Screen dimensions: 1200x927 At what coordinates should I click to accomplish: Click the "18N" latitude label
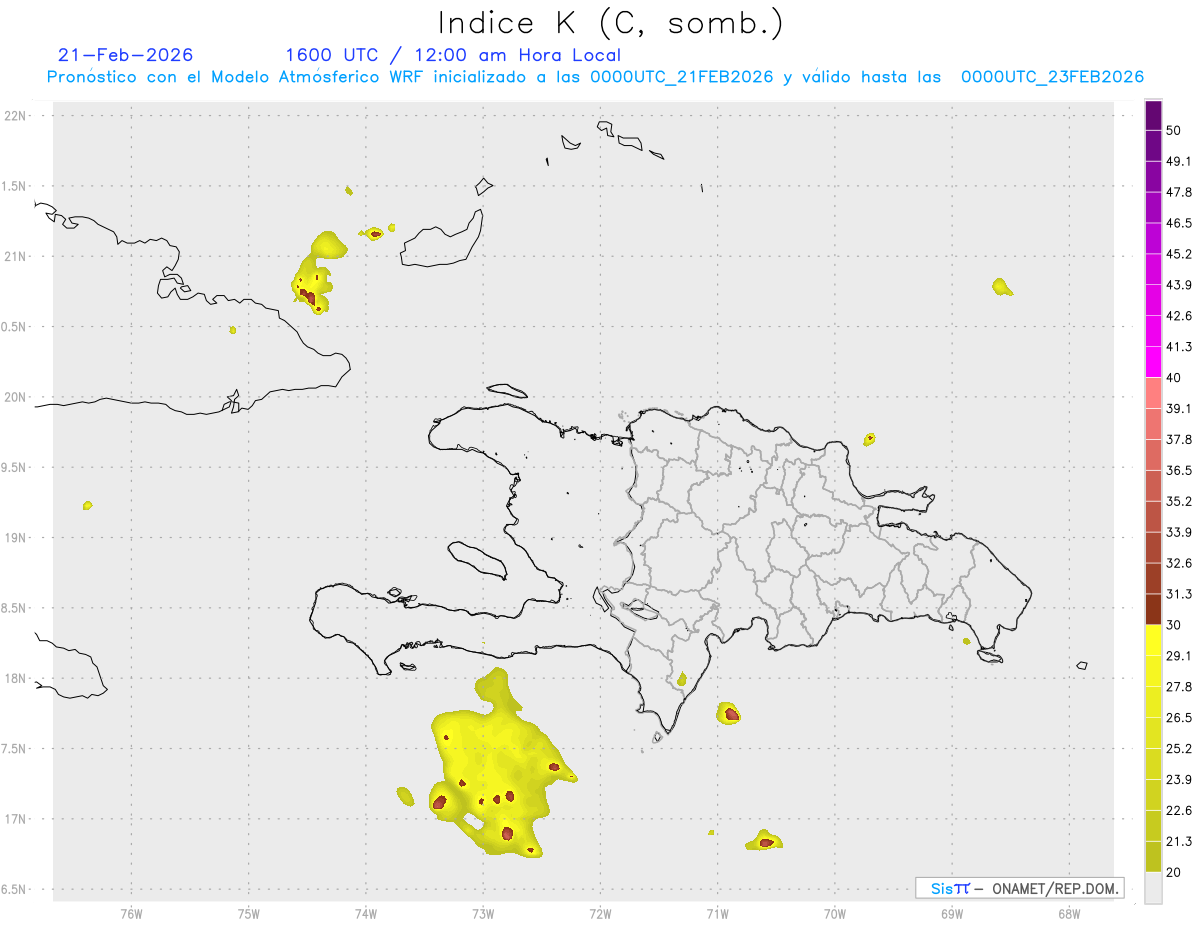coord(15,678)
